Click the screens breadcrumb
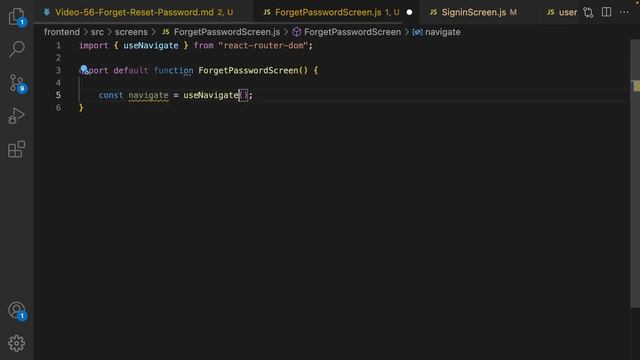Viewport: 640px width, 360px height. pos(131,32)
